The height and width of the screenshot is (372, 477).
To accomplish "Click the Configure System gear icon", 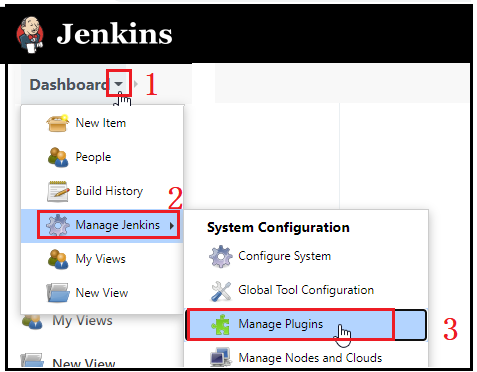I will pos(221,256).
